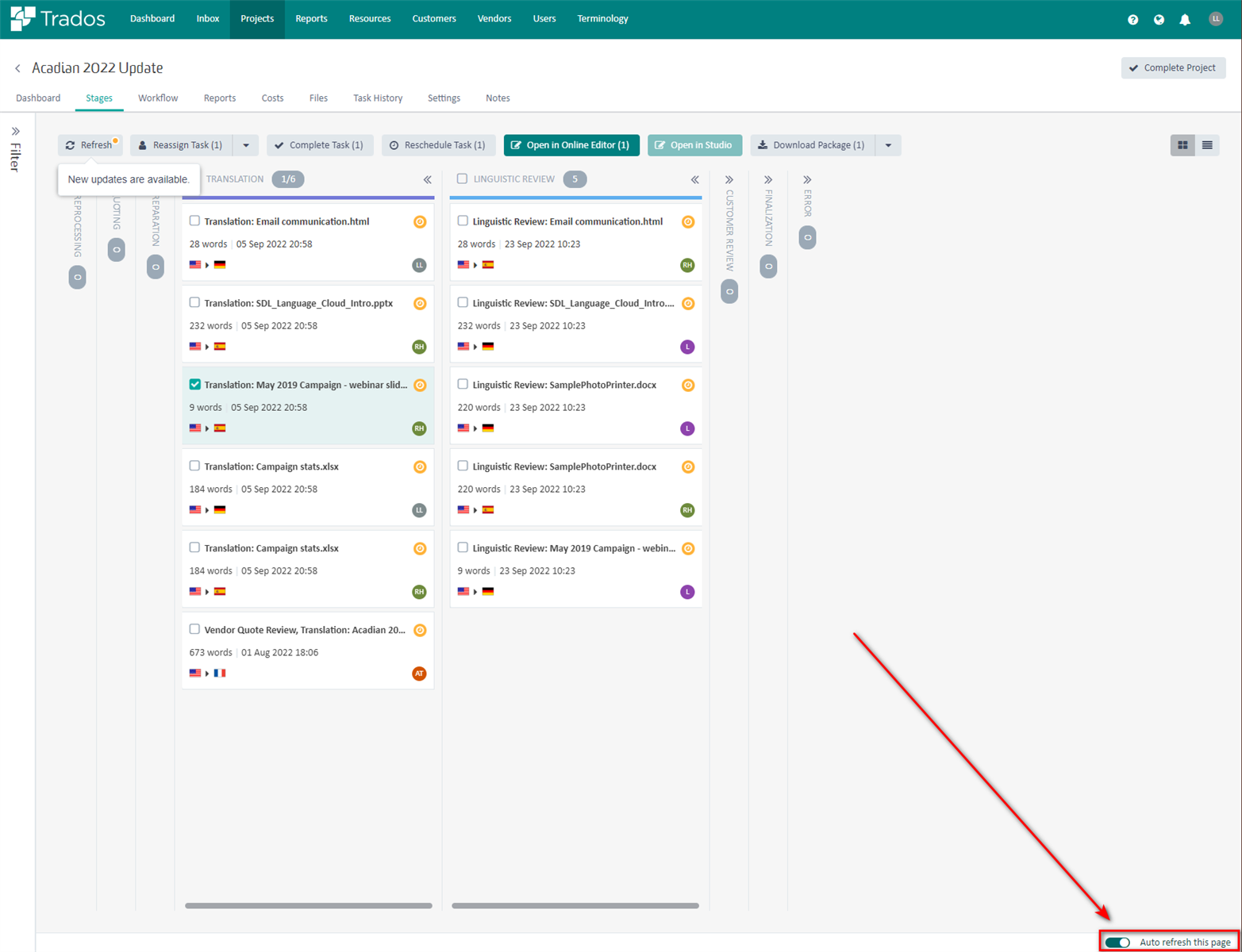The image size is (1242, 952).
Task: Expand the Finalization stage column
Action: click(x=768, y=180)
